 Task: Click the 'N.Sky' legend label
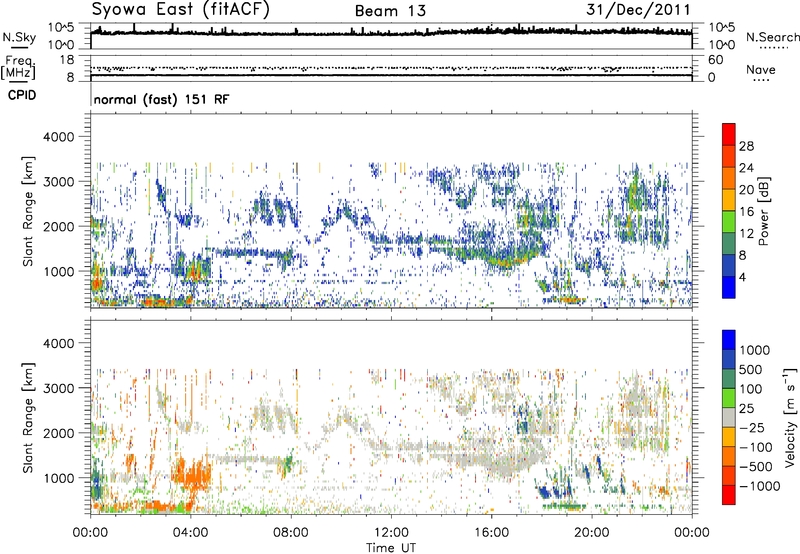pyautogui.click(x=19, y=38)
